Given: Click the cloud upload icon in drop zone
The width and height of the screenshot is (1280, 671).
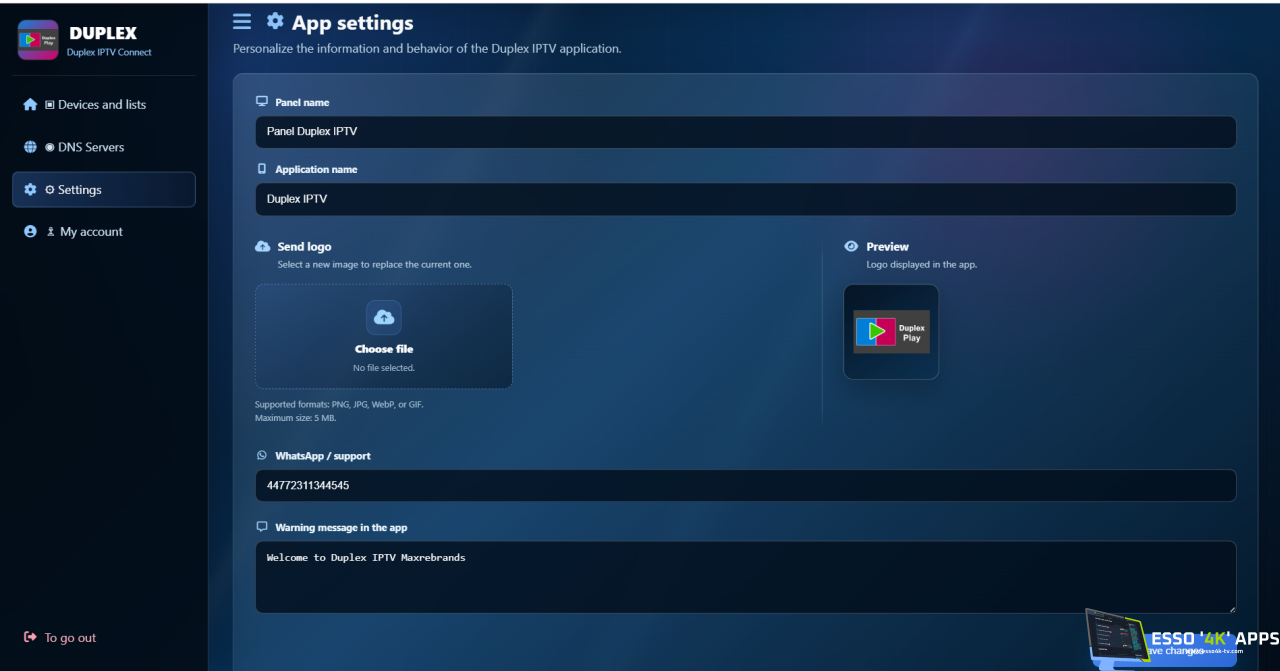Looking at the screenshot, I should click(x=384, y=317).
